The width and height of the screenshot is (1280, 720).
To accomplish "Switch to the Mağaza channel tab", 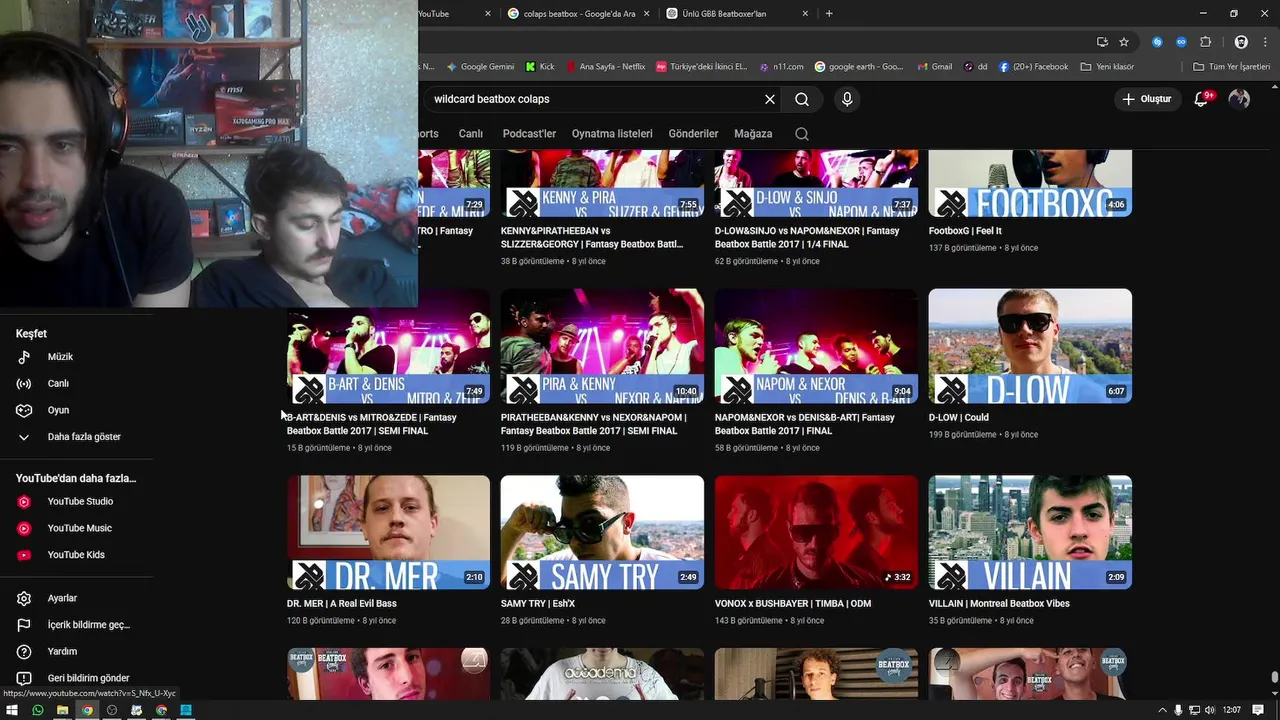I will [x=753, y=134].
